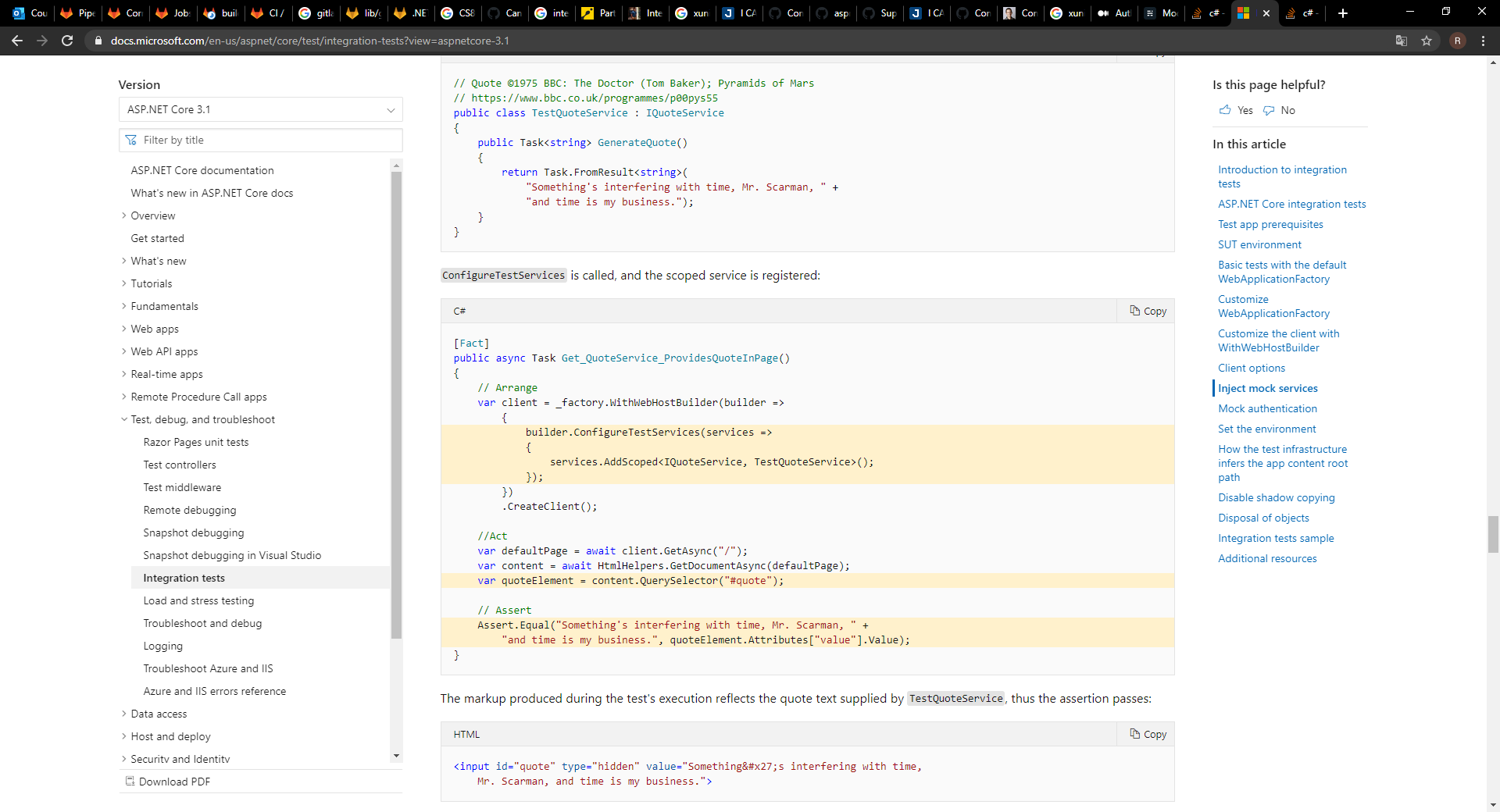This screenshot has height=812, width=1500.
Task: Jump to Introduction to integration tests
Action: pyautogui.click(x=1282, y=176)
